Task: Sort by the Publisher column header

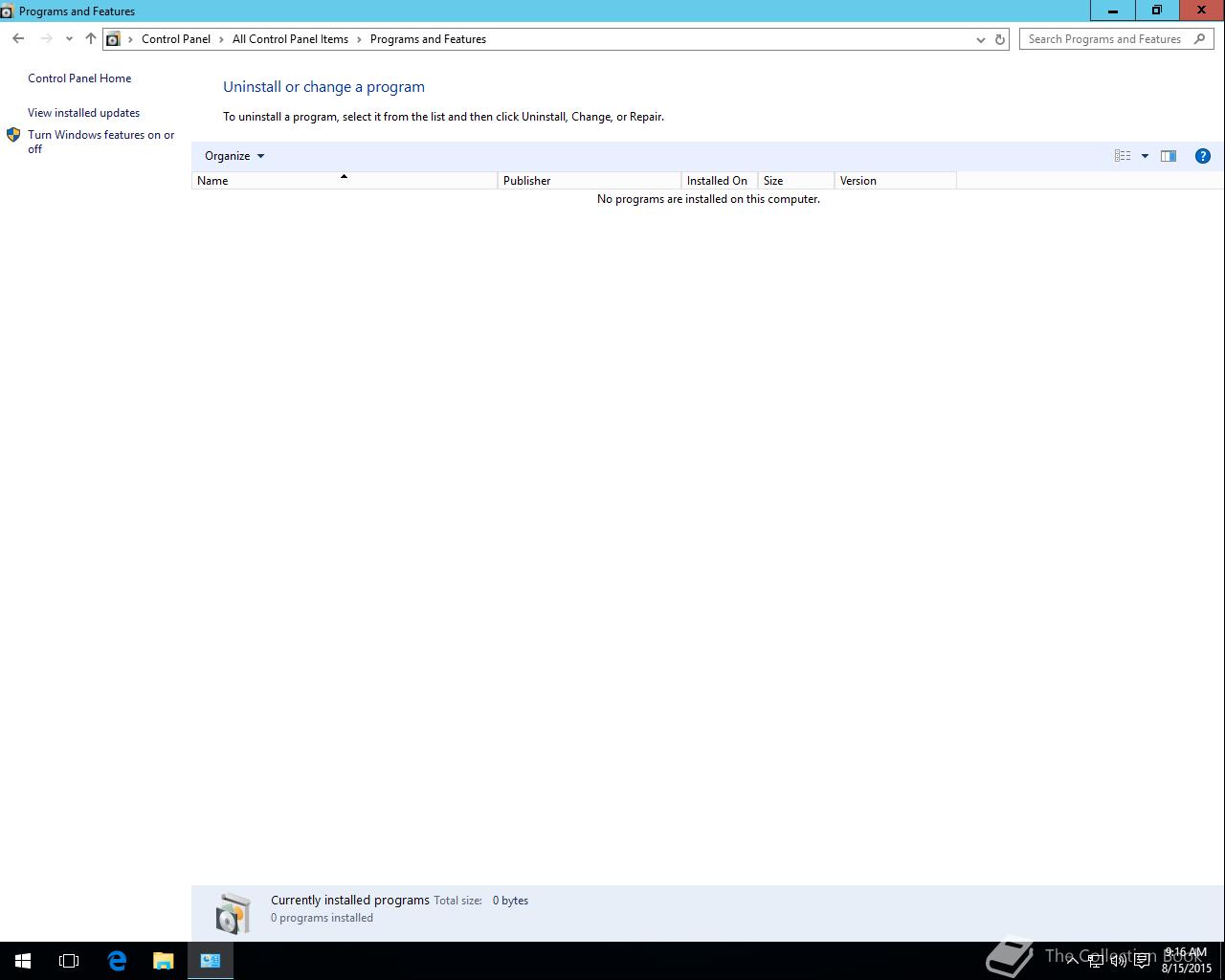Action: click(x=590, y=181)
